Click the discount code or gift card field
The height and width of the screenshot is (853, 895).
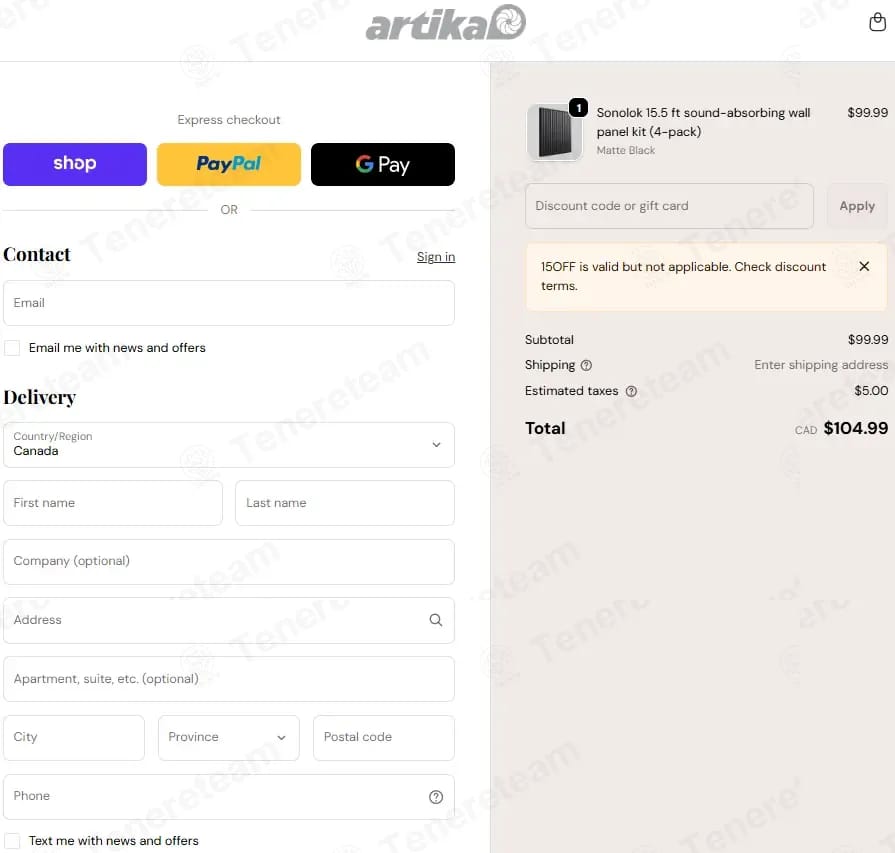670,206
